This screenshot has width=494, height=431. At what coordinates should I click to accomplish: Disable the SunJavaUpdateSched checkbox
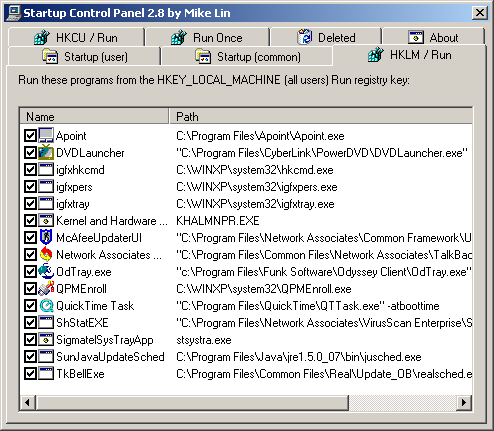(30, 357)
